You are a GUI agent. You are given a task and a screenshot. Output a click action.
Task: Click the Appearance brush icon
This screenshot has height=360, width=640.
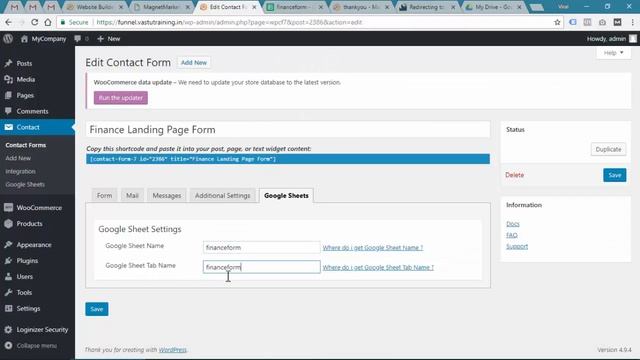point(8,244)
